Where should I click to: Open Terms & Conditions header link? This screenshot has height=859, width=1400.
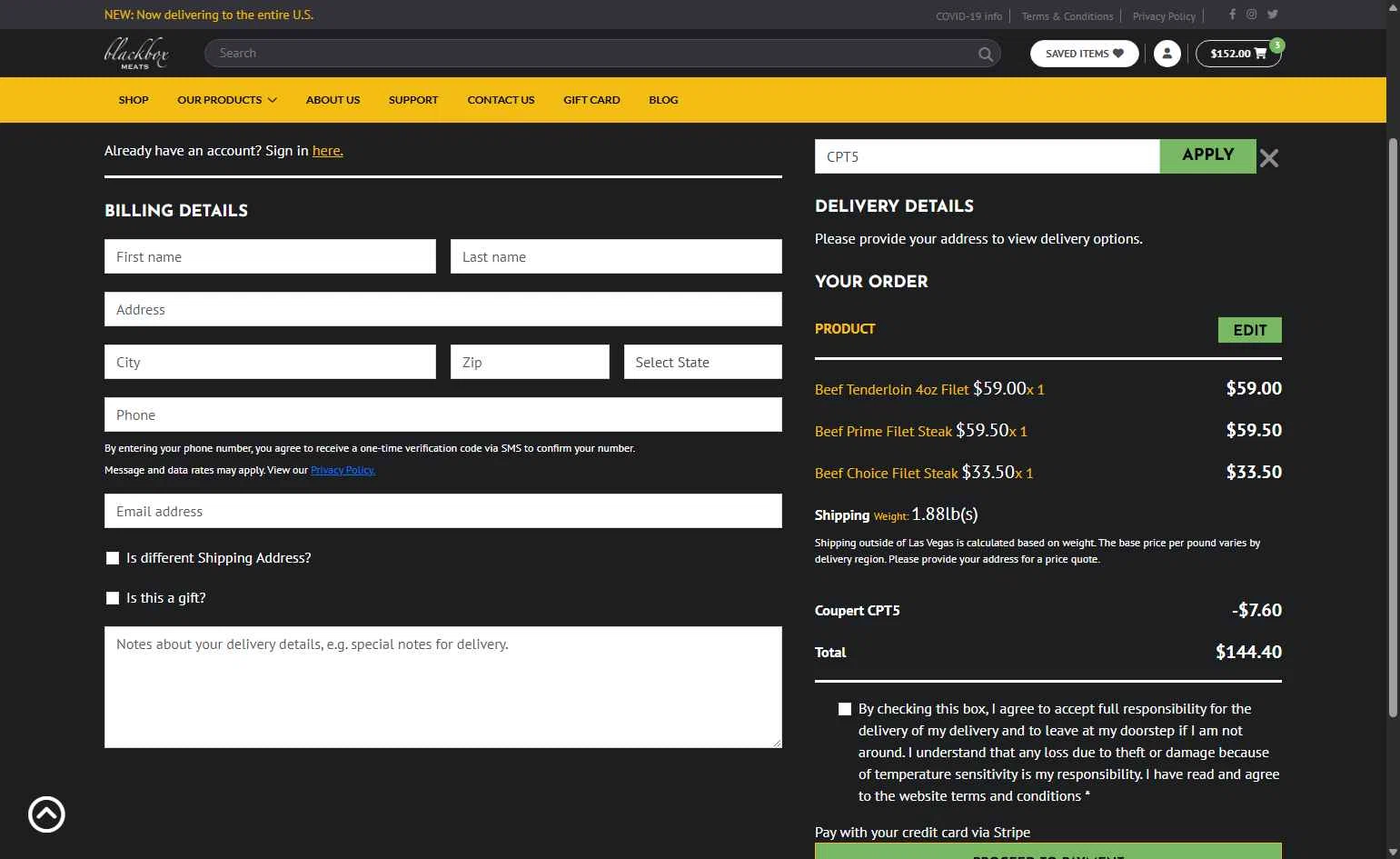[x=1067, y=16]
